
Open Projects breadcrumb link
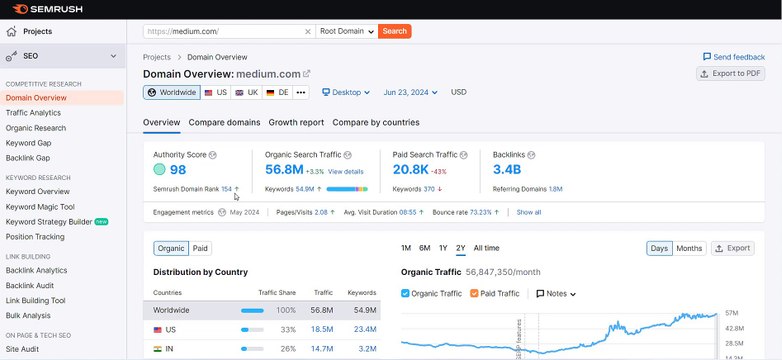tap(157, 57)
